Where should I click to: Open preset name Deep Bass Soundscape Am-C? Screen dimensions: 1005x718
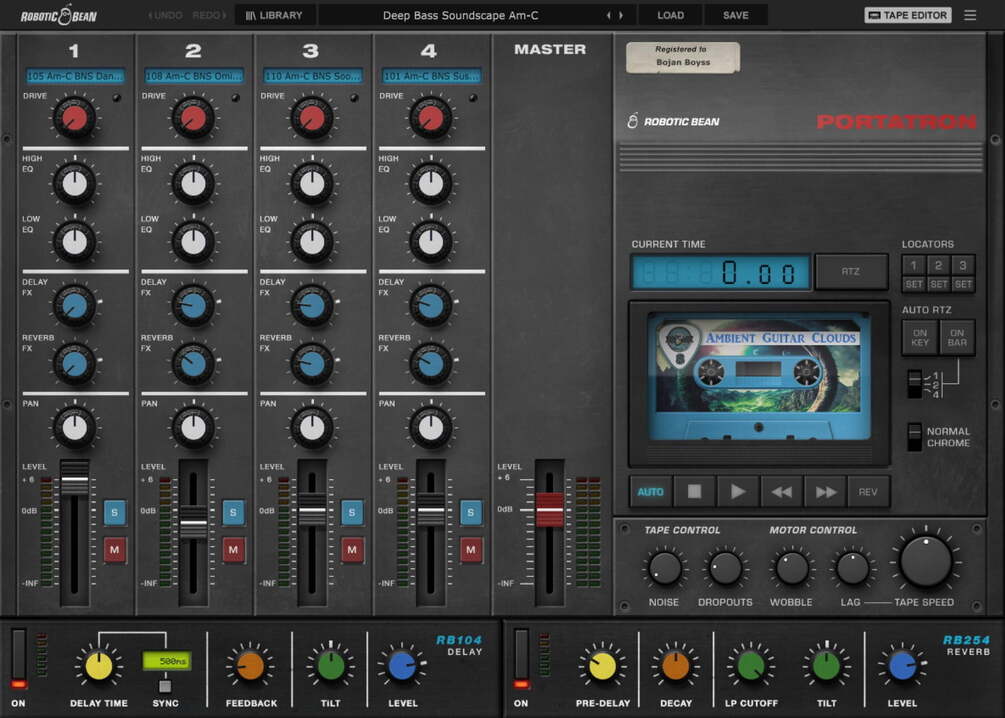pos(460,15)
